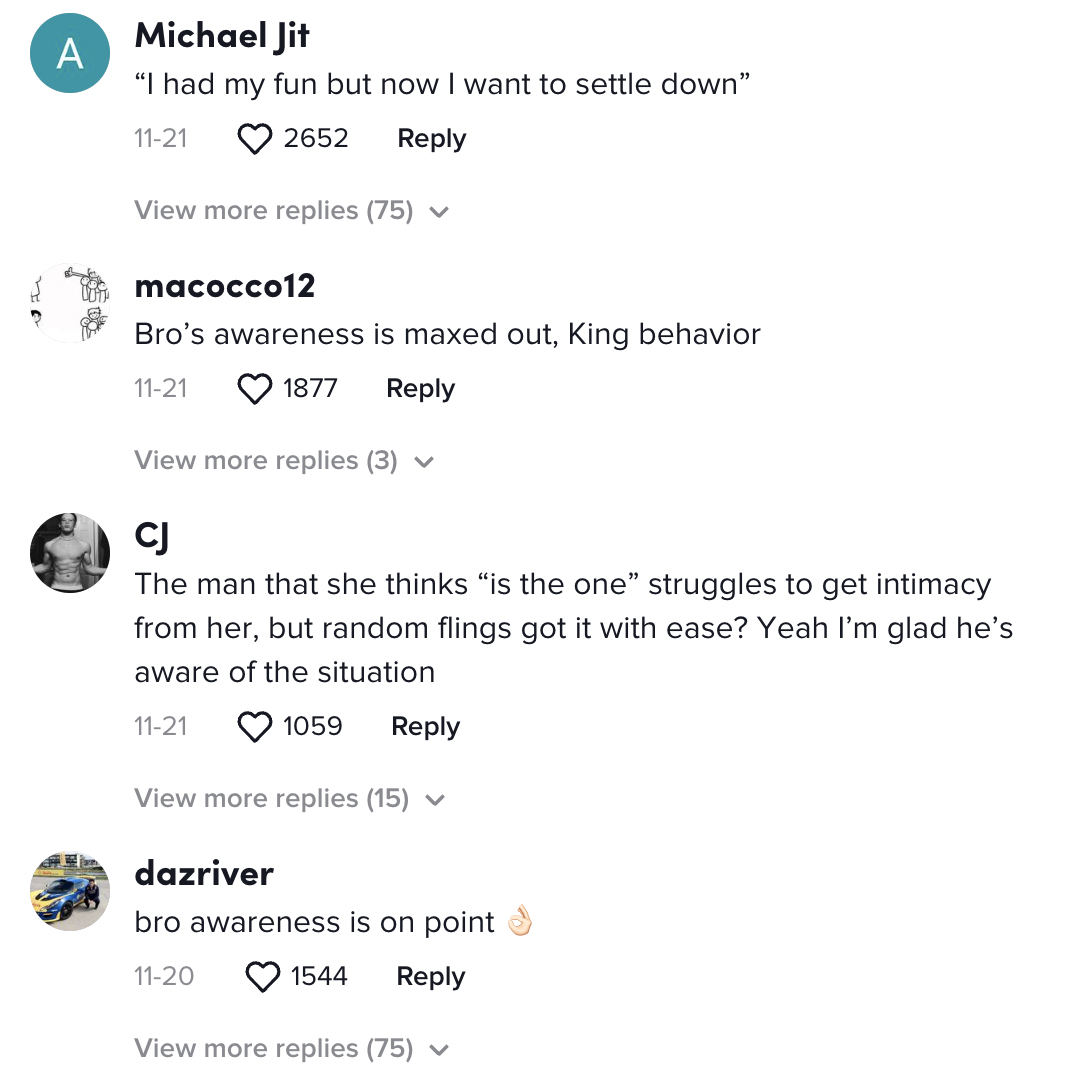View CJ's black-and-white profile photo
The image size is (1092, 1078).
click(70, 553)
